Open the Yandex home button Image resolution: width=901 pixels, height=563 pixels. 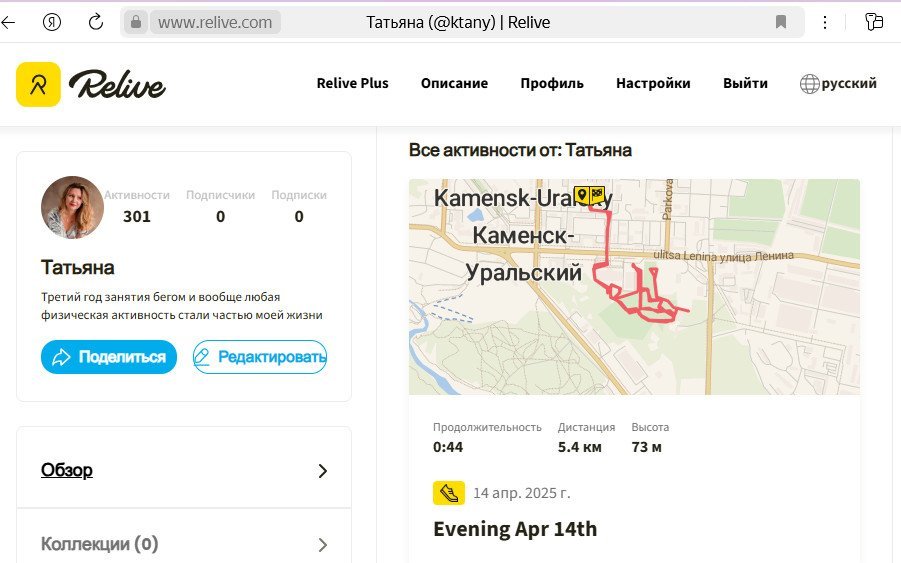click(52, 22)
